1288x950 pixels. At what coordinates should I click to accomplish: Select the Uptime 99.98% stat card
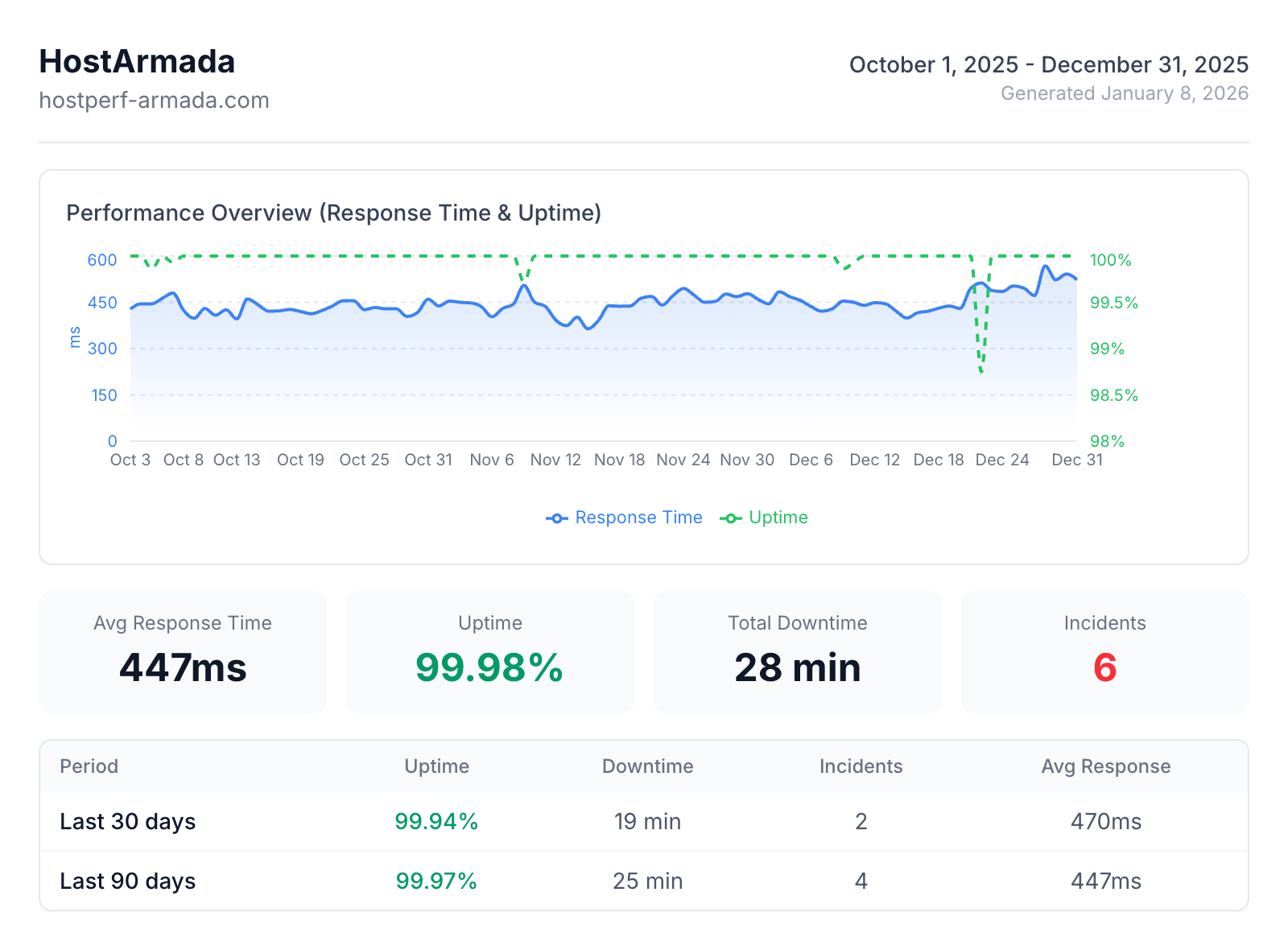(489, 652)
